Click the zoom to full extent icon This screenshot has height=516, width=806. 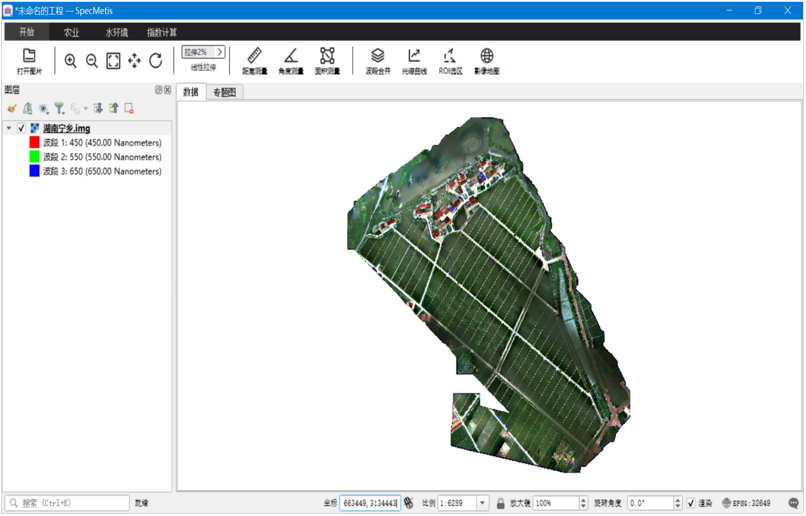click(x=113, y=61)
